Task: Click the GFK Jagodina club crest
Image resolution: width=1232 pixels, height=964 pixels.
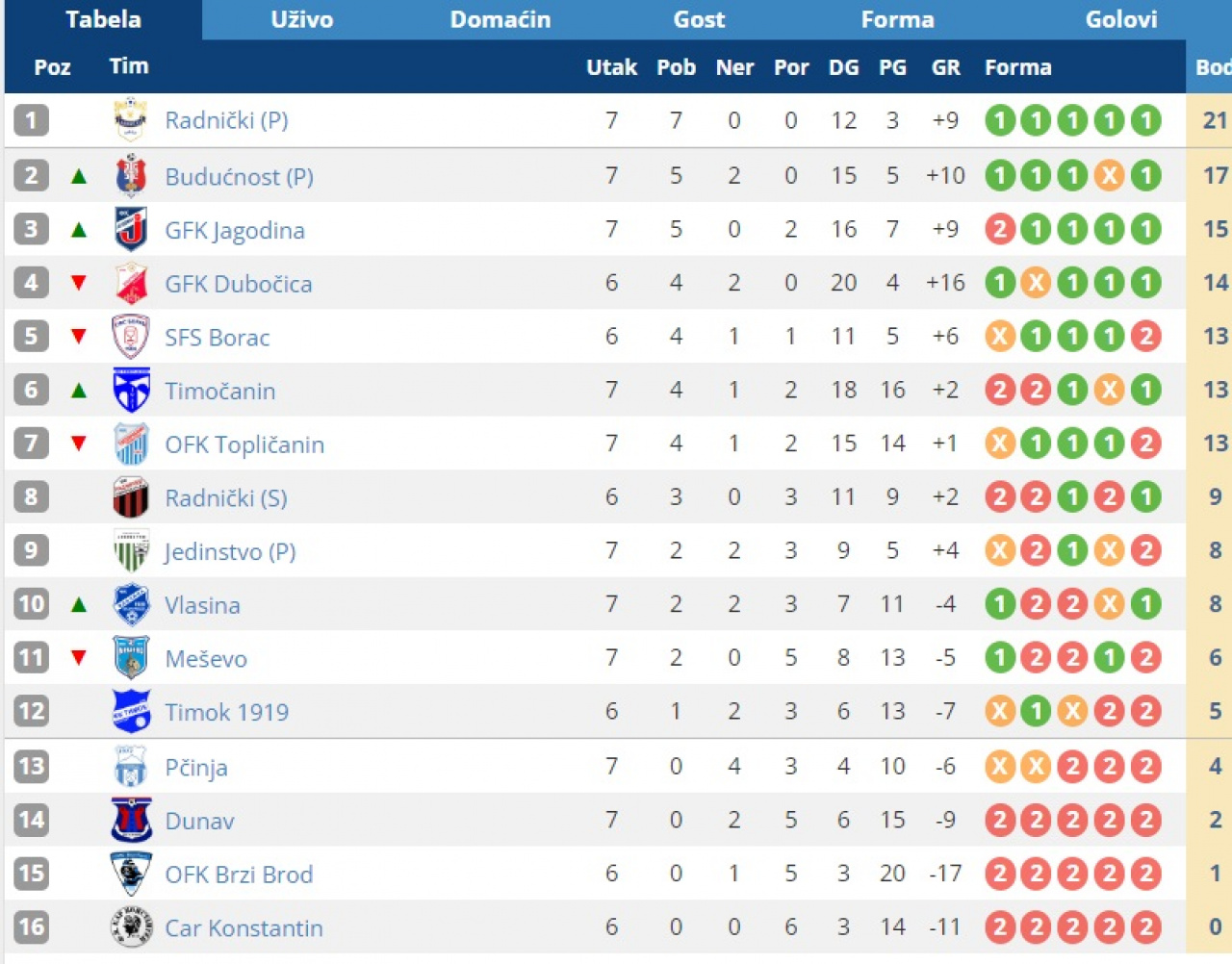Action: pyautogui.click(x=130, y=230)
